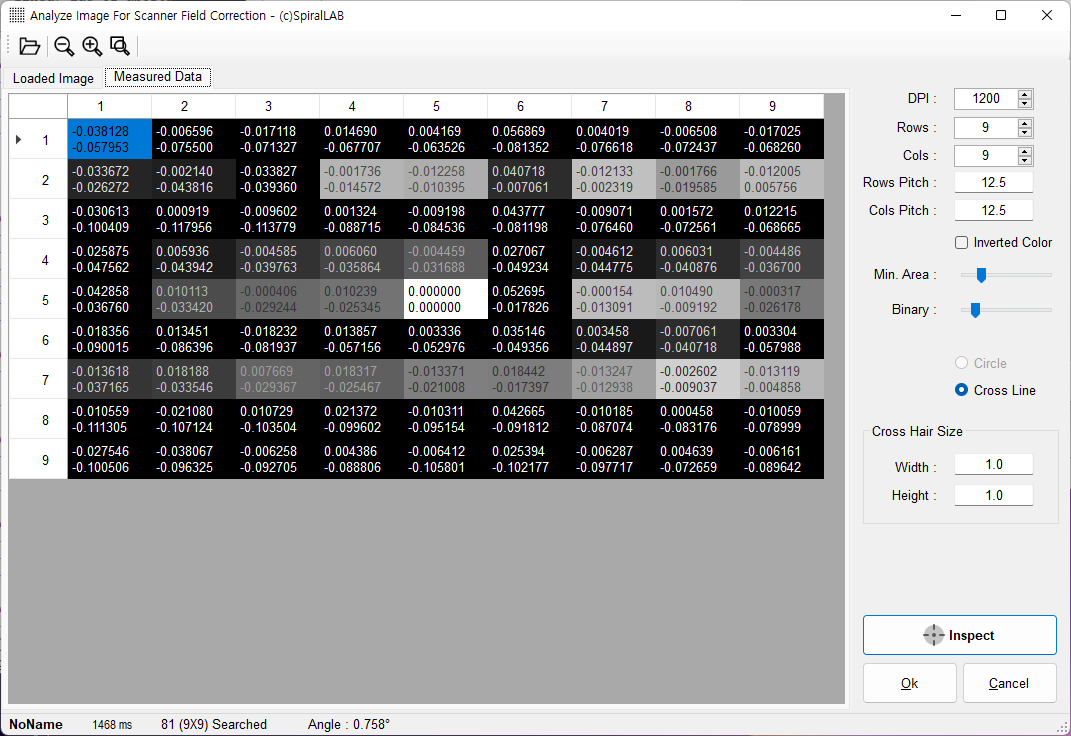This screenshot has height=736, width=1071.
Task: Click the Inspect button
Action: pyautogui.click(x=960, y=635)
